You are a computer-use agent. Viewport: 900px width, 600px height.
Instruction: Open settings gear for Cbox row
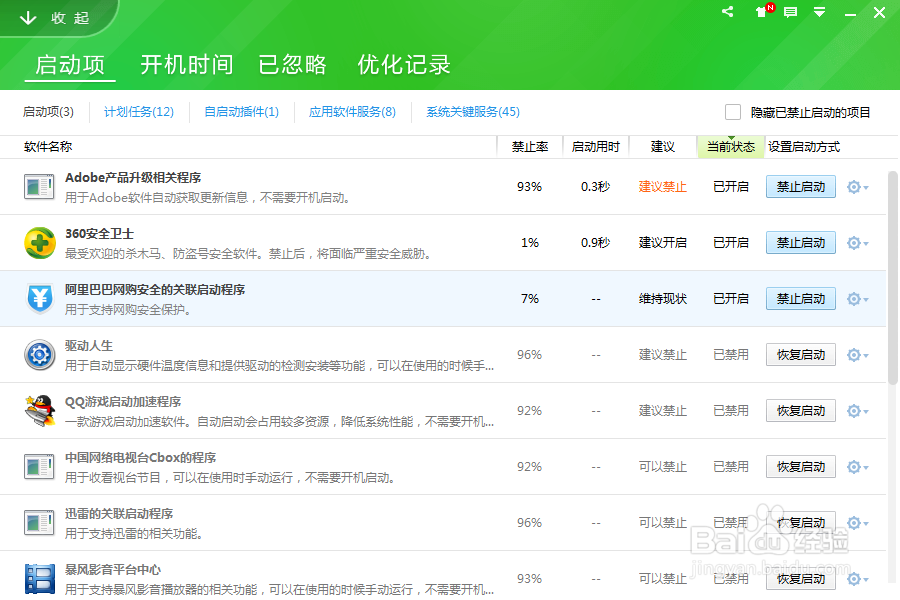[x=858, y=467]
